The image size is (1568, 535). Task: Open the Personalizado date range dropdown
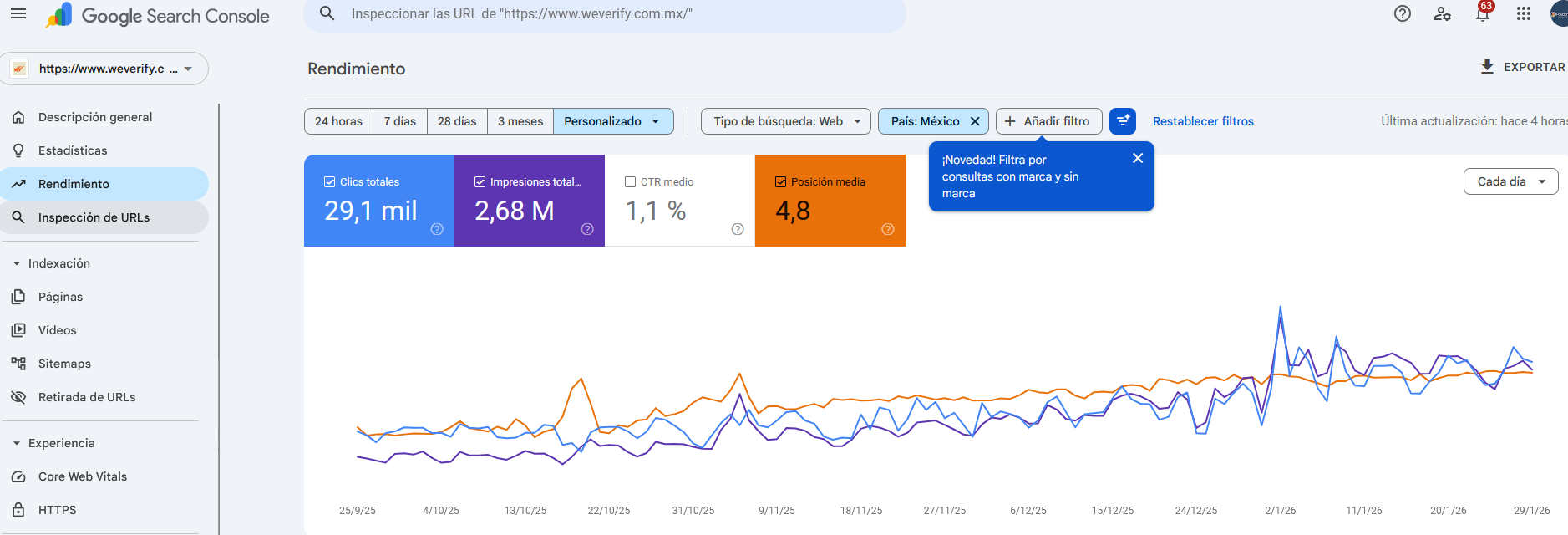612,121
